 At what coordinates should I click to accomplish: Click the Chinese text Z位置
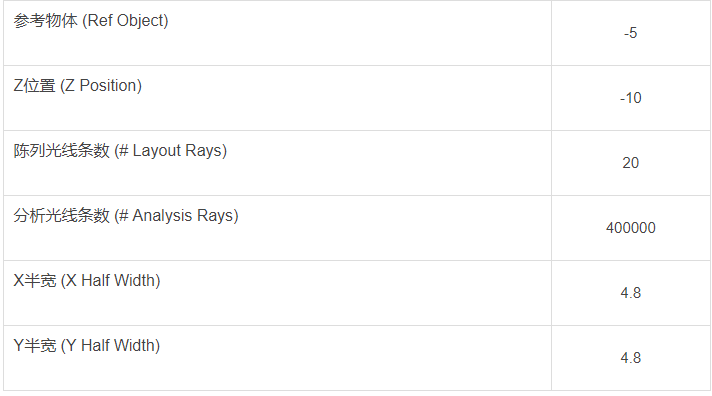pos(35,85)
